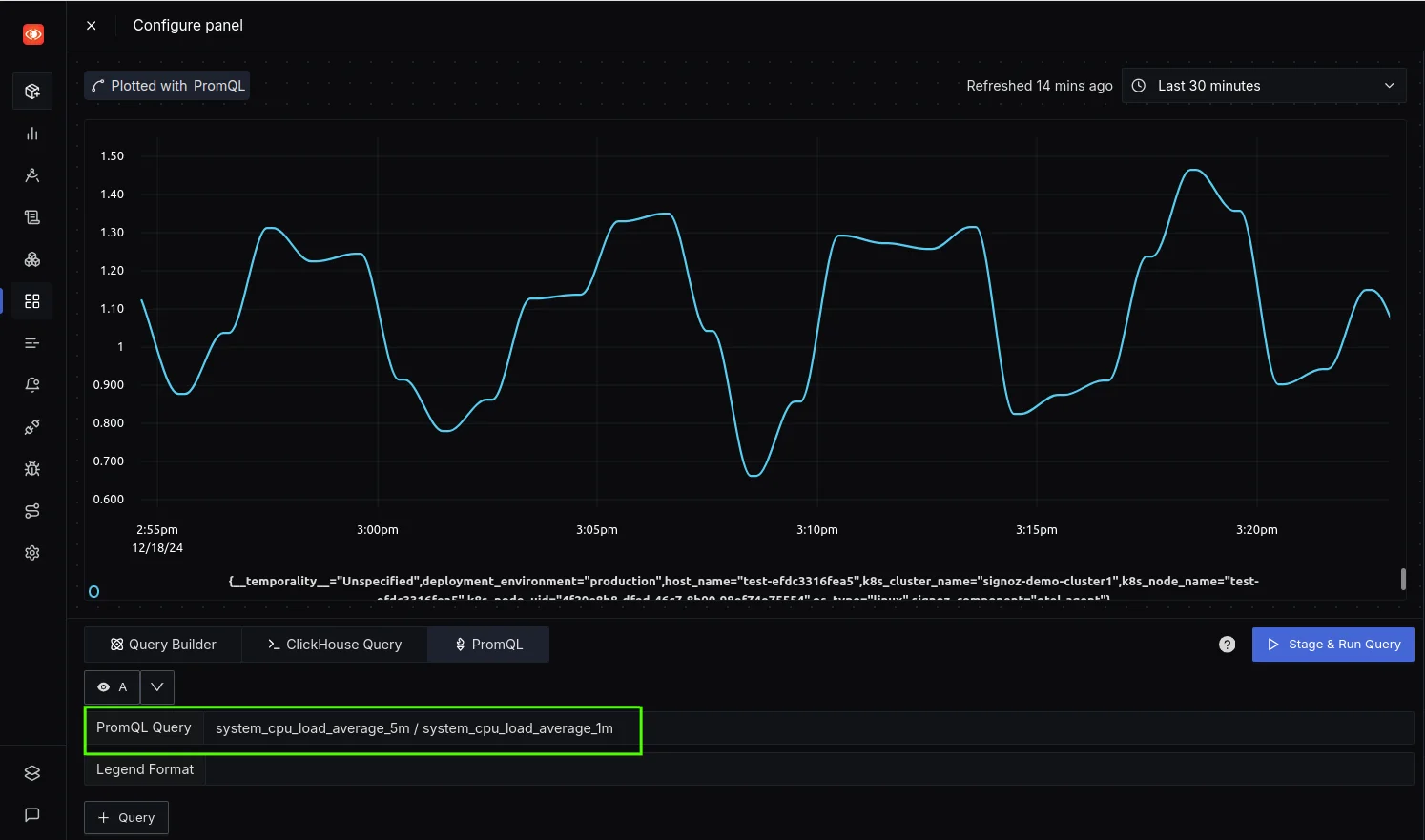
Task: Open the Logs scroll icon in sidebar
Action: click(31, 216)
